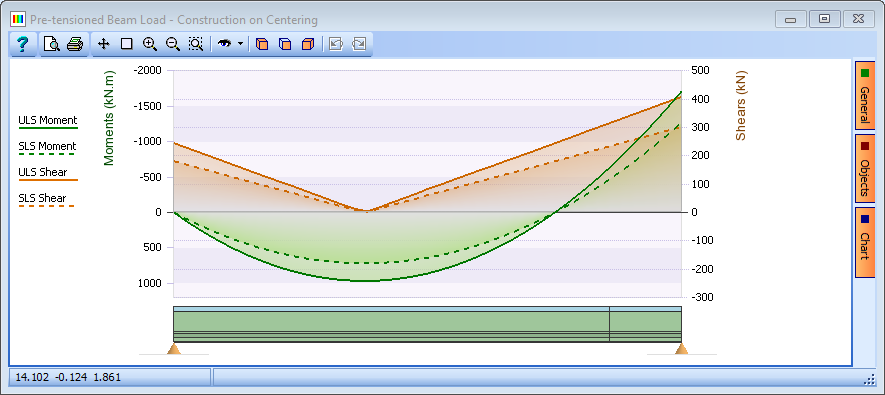Open print preview with magnifier page icon
Screen dimensions: 885x395
(52, 44)
